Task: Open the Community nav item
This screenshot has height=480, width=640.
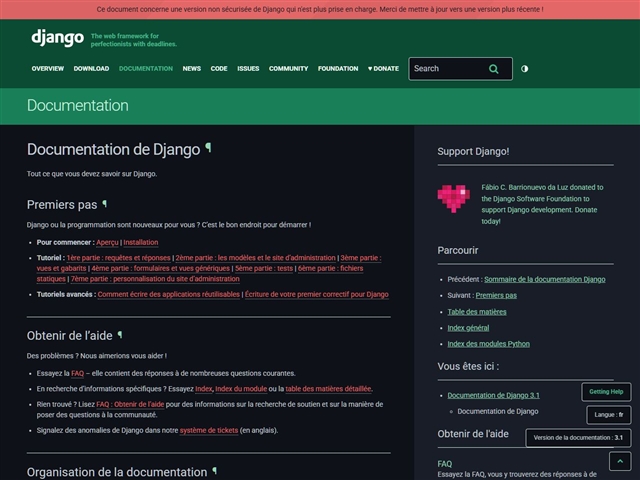Action: (x=289, y=69)
